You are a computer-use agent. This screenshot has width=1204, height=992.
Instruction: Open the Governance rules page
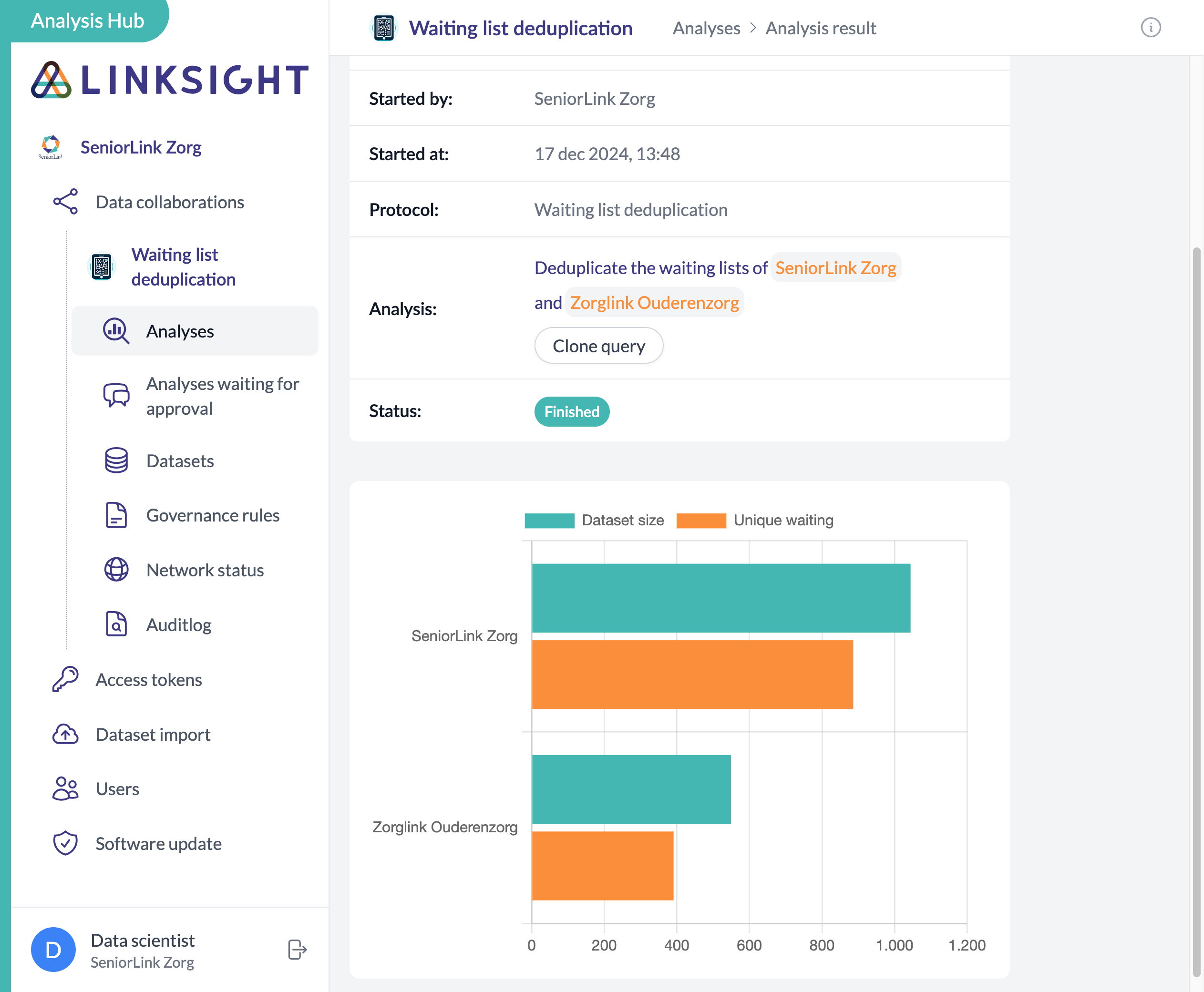point(213,515)
